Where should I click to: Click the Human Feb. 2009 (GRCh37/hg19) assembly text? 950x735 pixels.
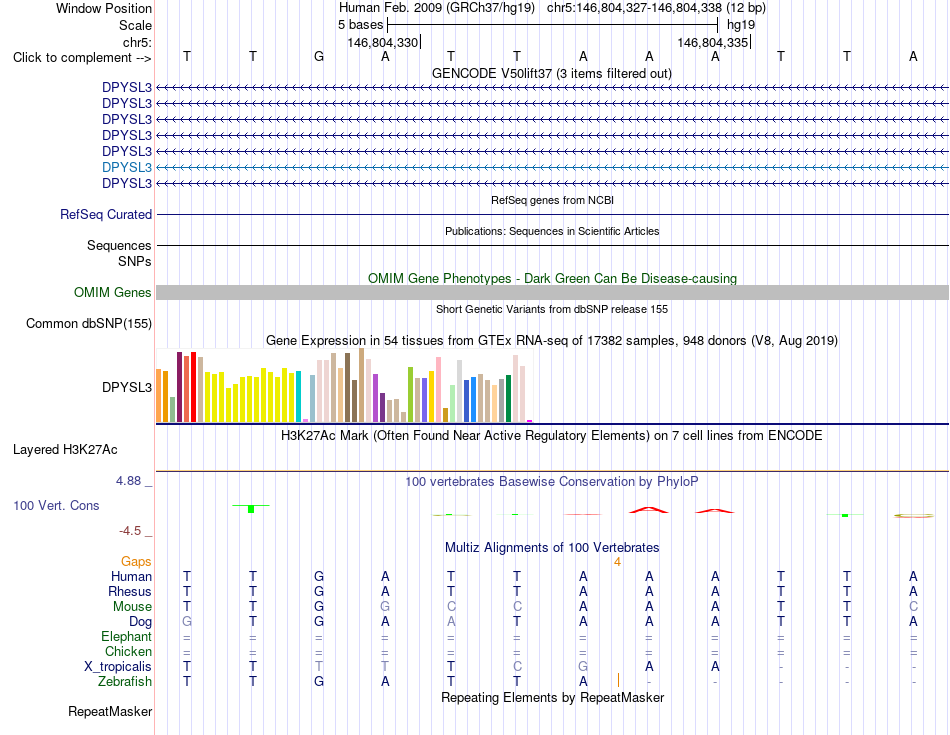tap(437, 8)
